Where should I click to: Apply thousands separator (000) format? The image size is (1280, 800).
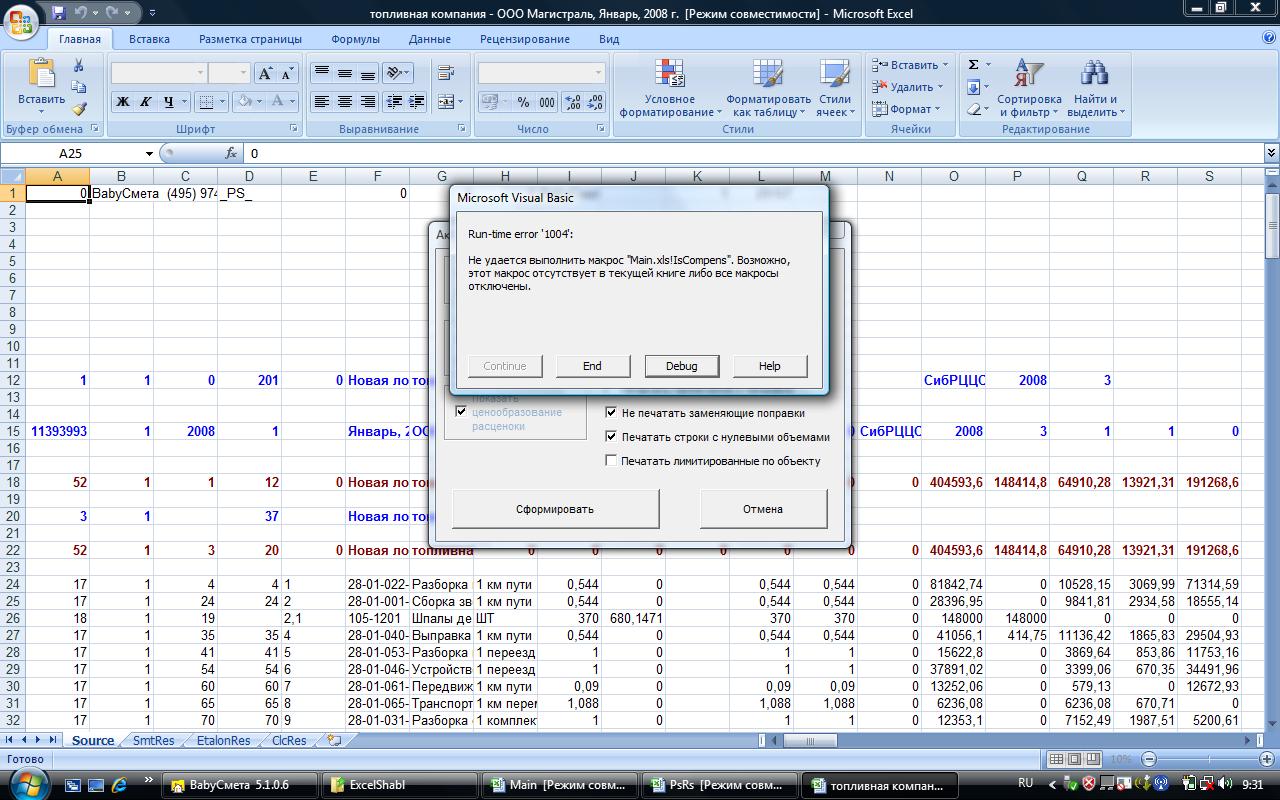(x=547, y=102)
